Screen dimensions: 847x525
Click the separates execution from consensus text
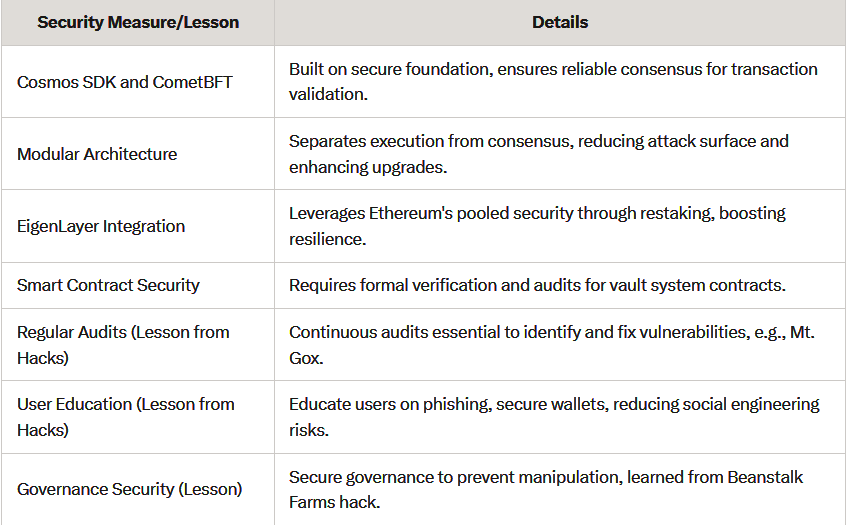(x=539, y=154)
